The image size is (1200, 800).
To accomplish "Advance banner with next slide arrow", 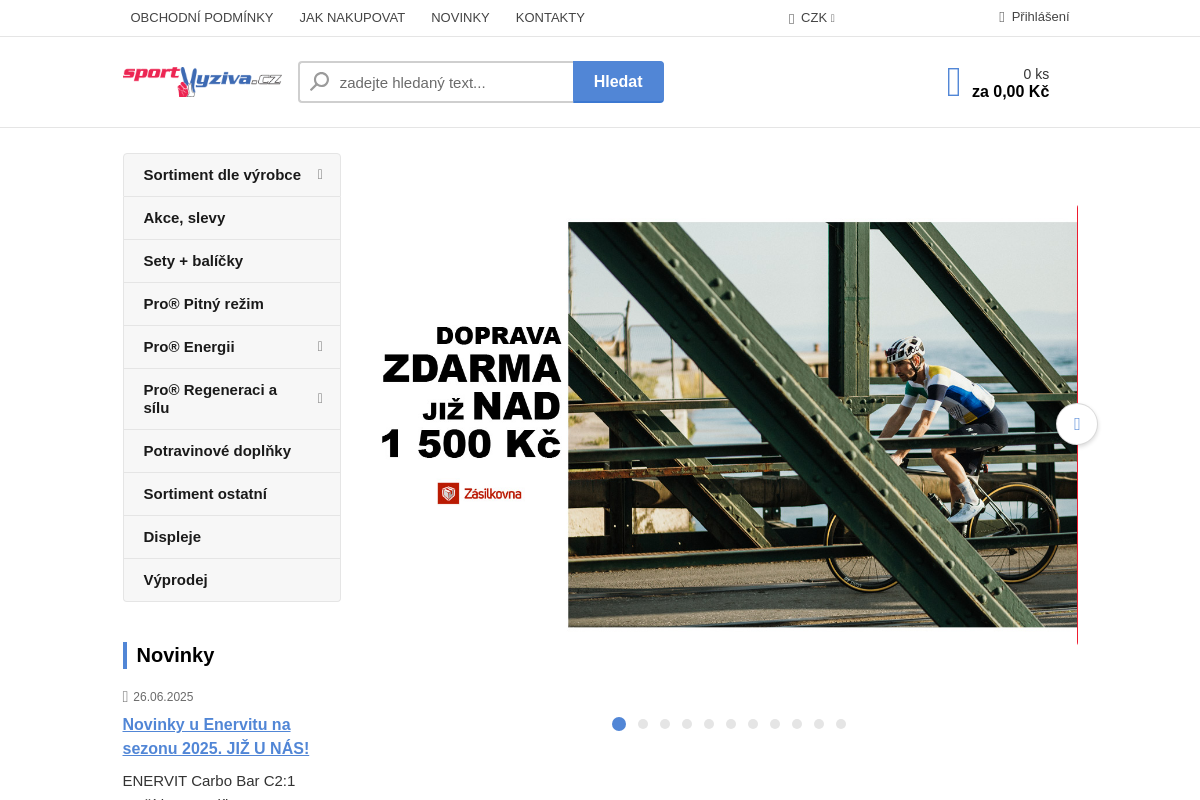I will 1076,424.
